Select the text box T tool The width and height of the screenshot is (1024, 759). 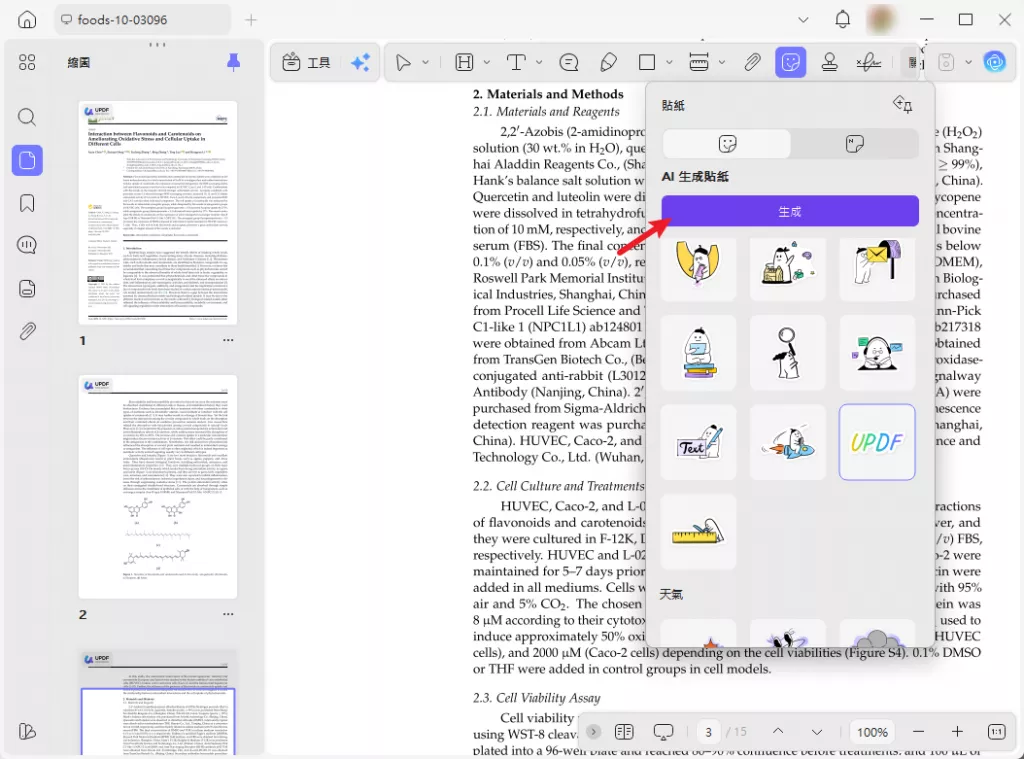[x=516, y=62]
